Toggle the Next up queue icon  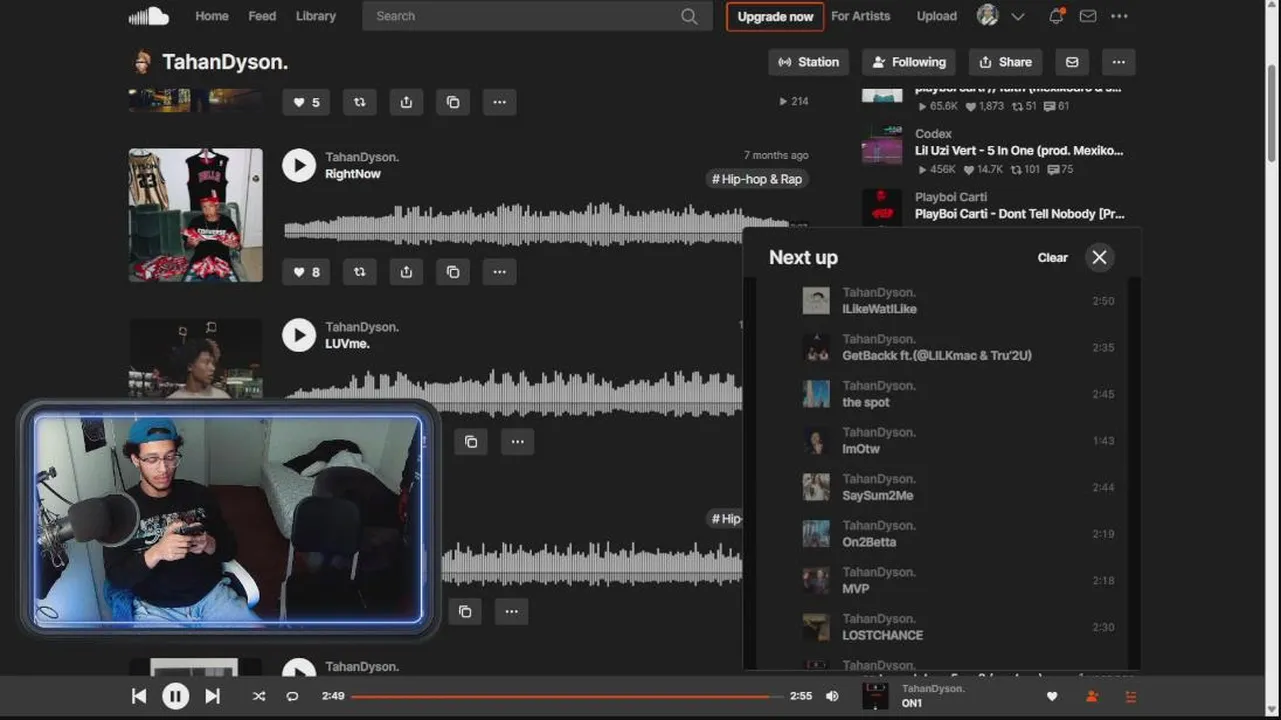pyautogui.click(x=1131, y=696)
